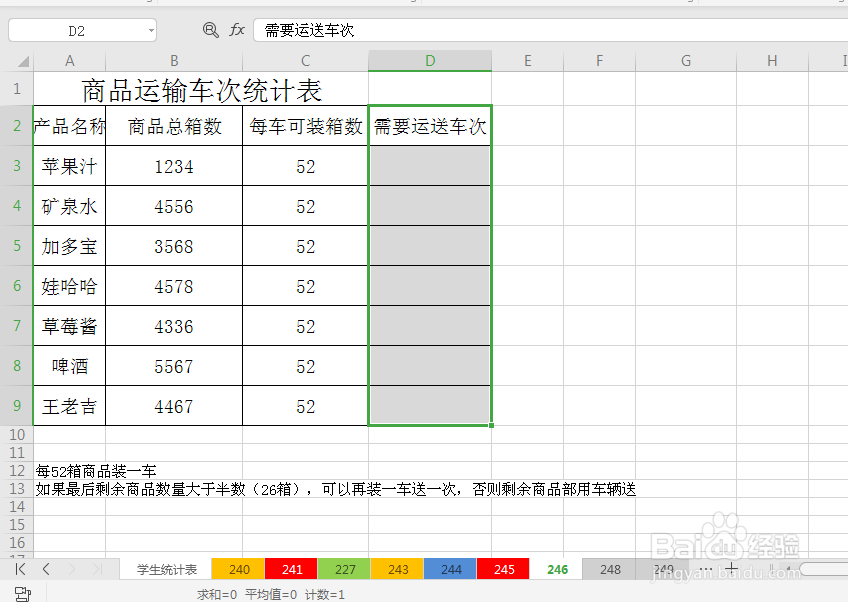The image size is (848, 602).
Task: Go to previous sheet tab arrow
Action: click(x=46, y=568)
